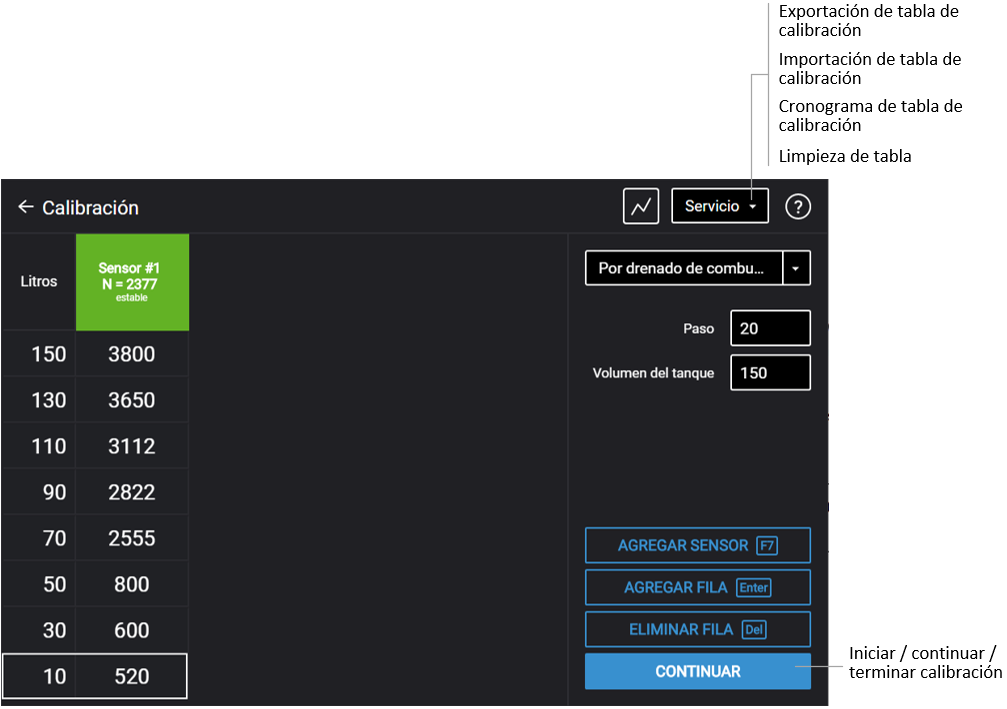Select the sensor value cell 3800
This screenshot has width=1007, height=709.
pyautogui.click(x=132, y=354)
